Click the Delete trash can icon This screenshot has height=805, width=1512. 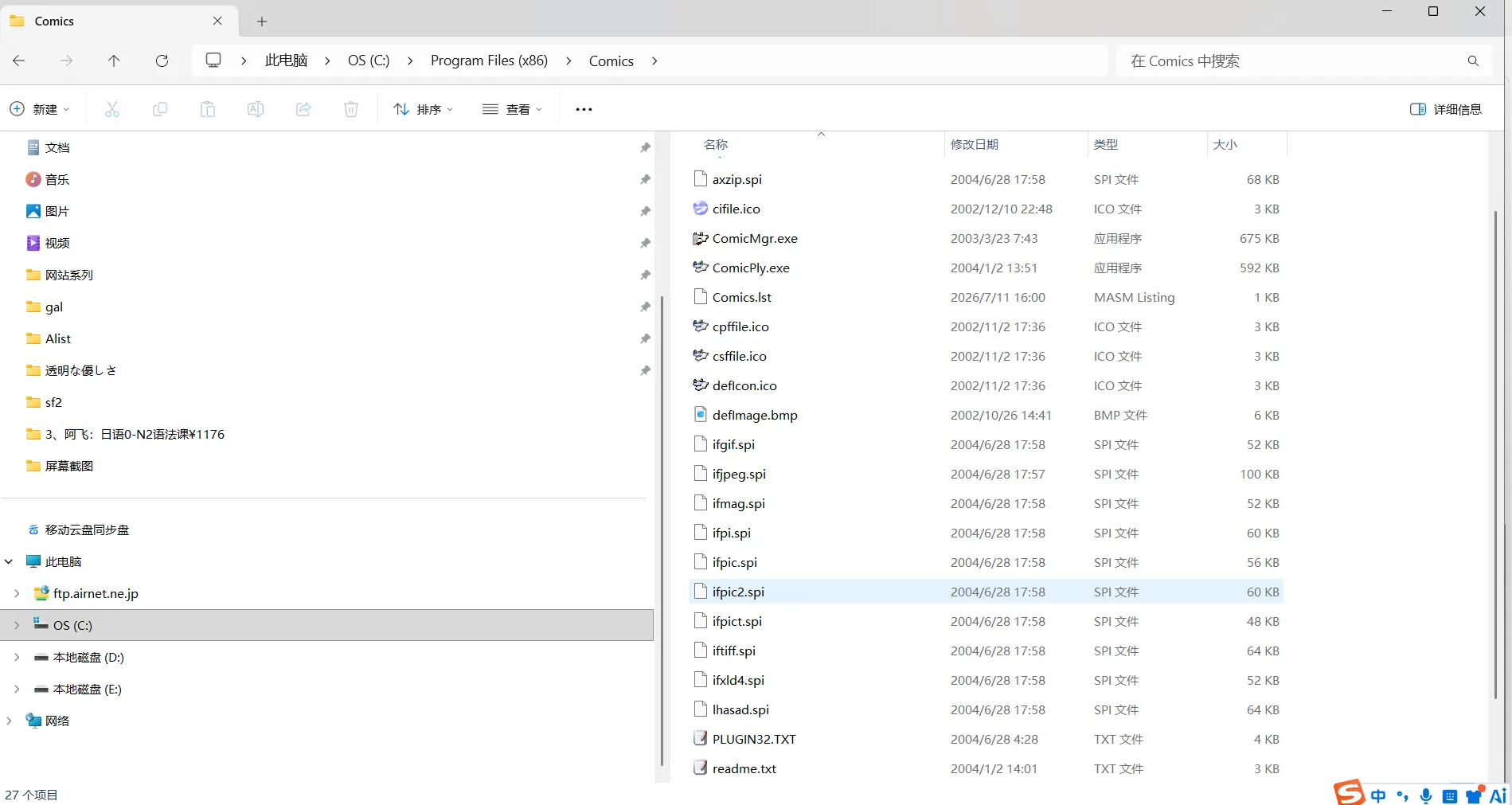point(351,109)
